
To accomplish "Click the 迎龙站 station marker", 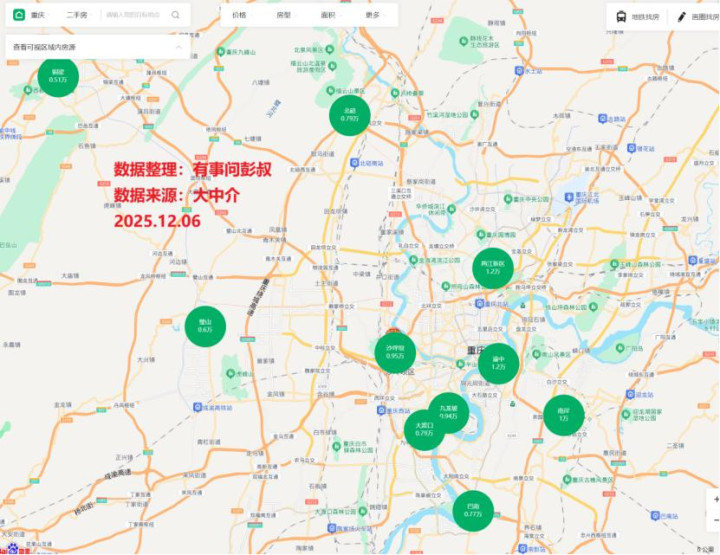I will click(x=630, y=394).
